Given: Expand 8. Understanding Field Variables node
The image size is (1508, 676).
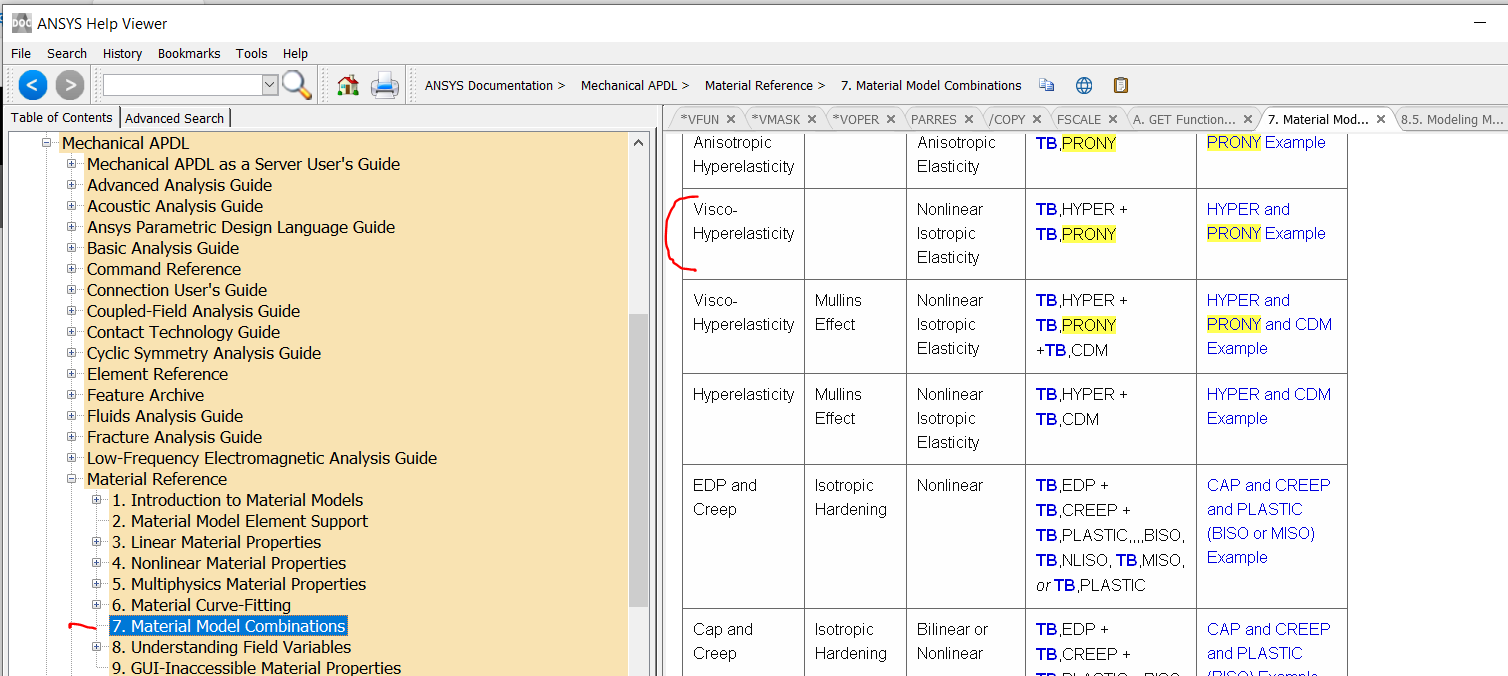Looking at the screenshot, I should tap(96, 647).
